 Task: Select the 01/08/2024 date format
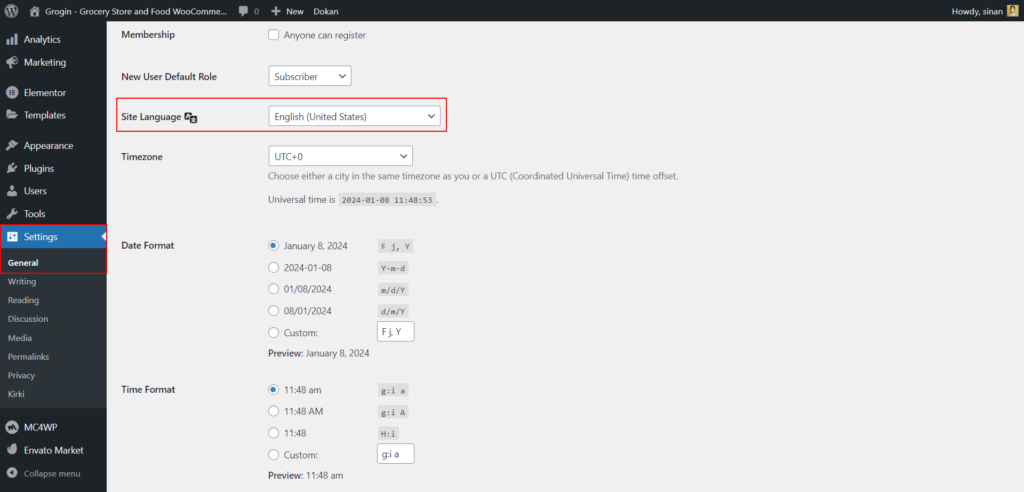[x=274, y=289]
